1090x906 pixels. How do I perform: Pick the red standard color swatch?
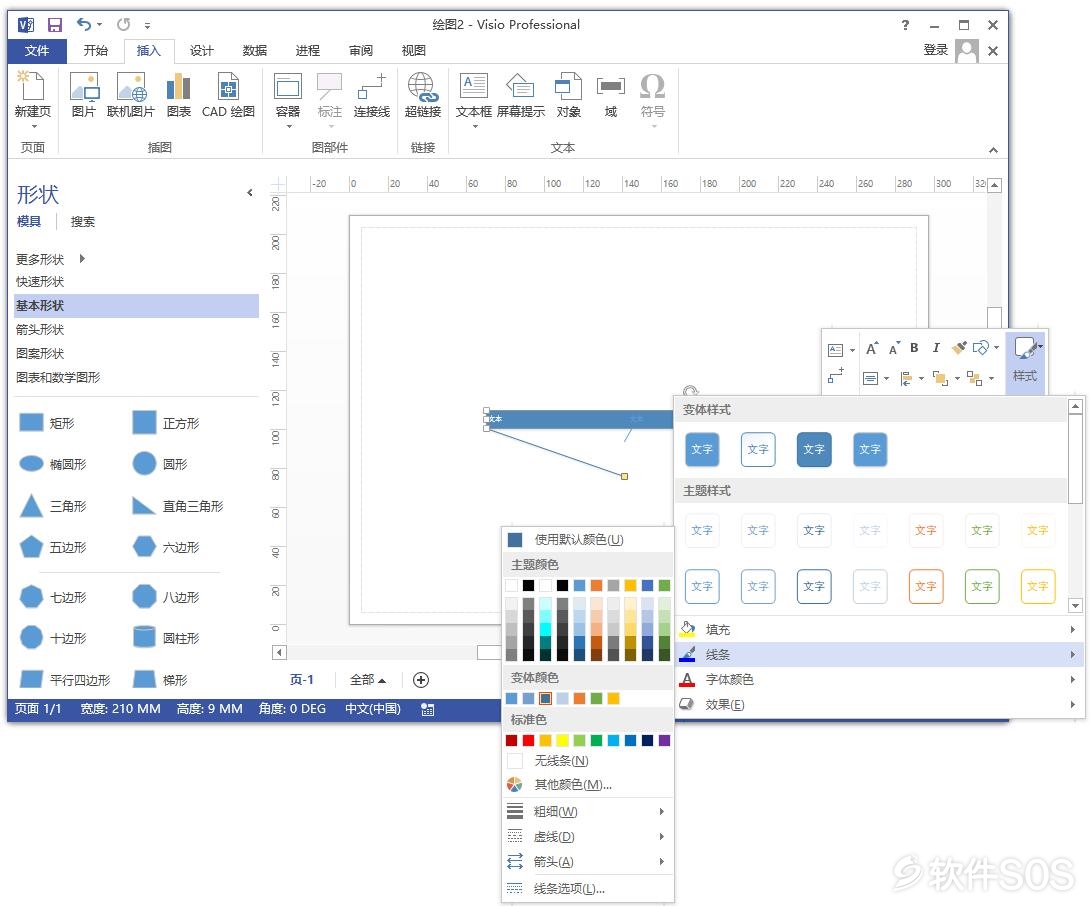coord(528,741)
